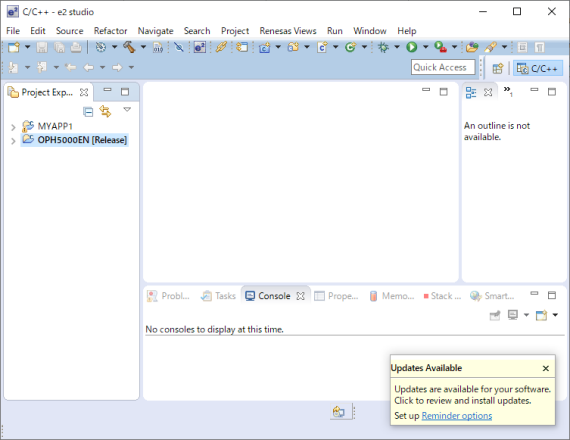Click the Debug bug icon

pyautogui.click(x=383, y=47)
